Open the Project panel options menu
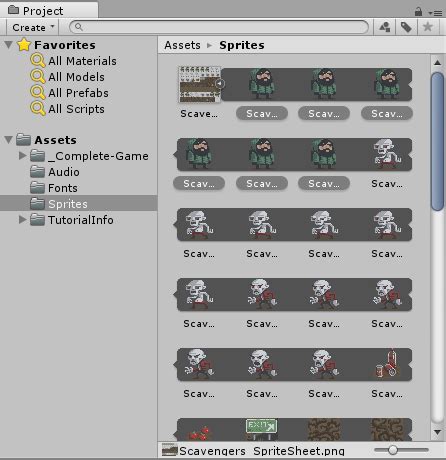Viewport: 446px width, 460px height. [435, 13]
